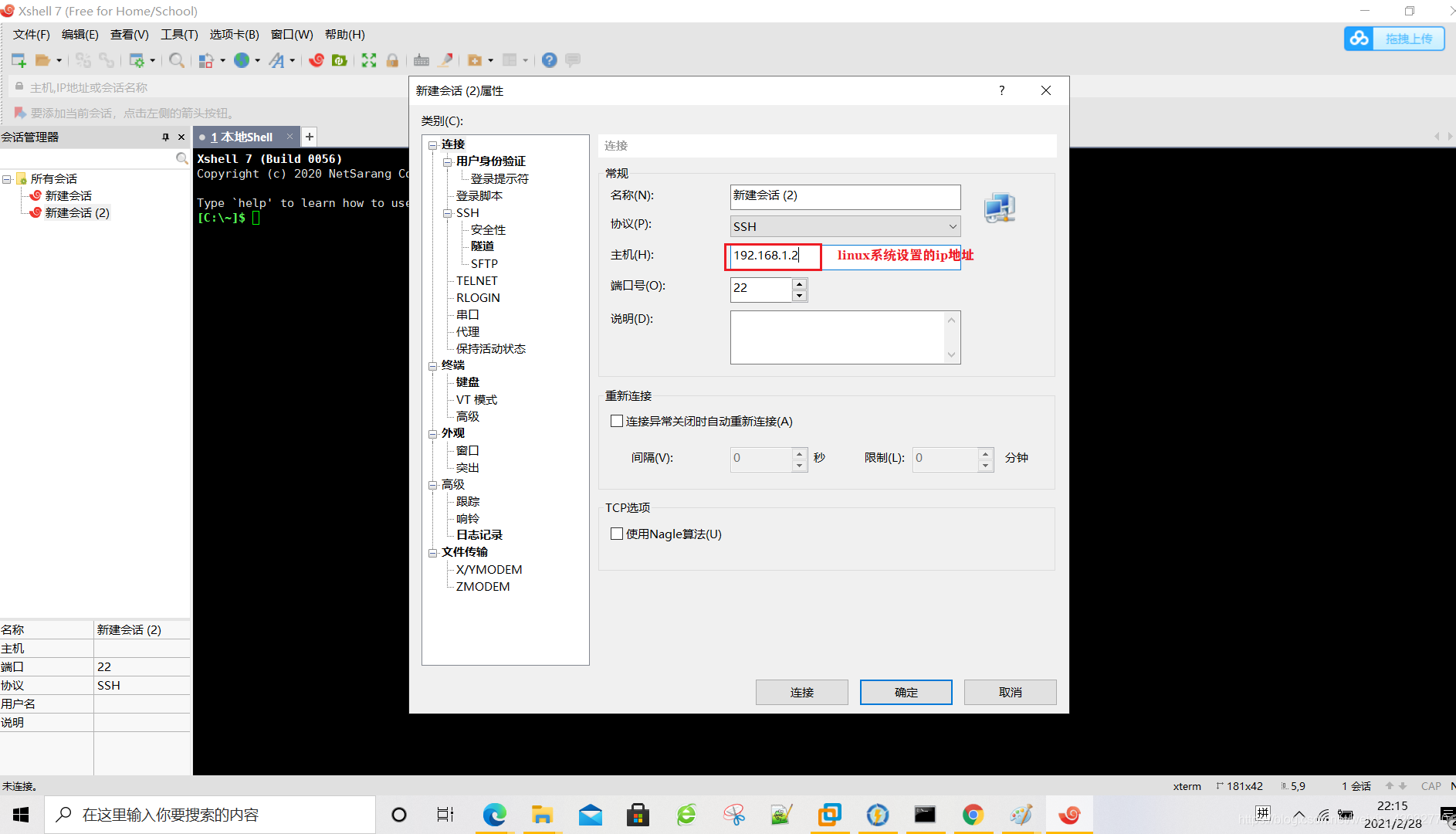The width and height of the screenshot is (1456, 834).
Task: Open File Explorer from the taskbar
Action: pyautogui.click(x=542, y=815)
